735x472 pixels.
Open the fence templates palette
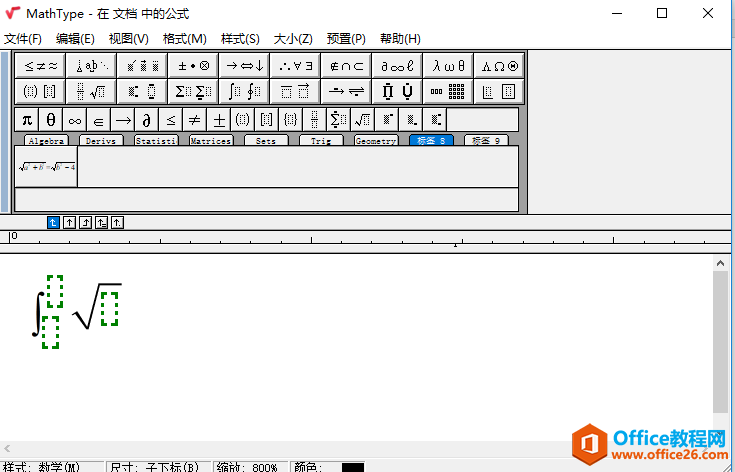pyautogui.click(x=40, y=91)
